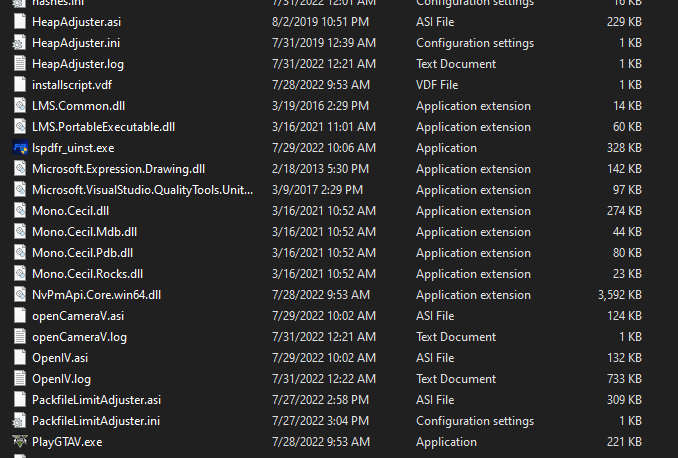
Task: Select the Microsoft.Expression.Drawing.dll file
Action: pos(118,169)
